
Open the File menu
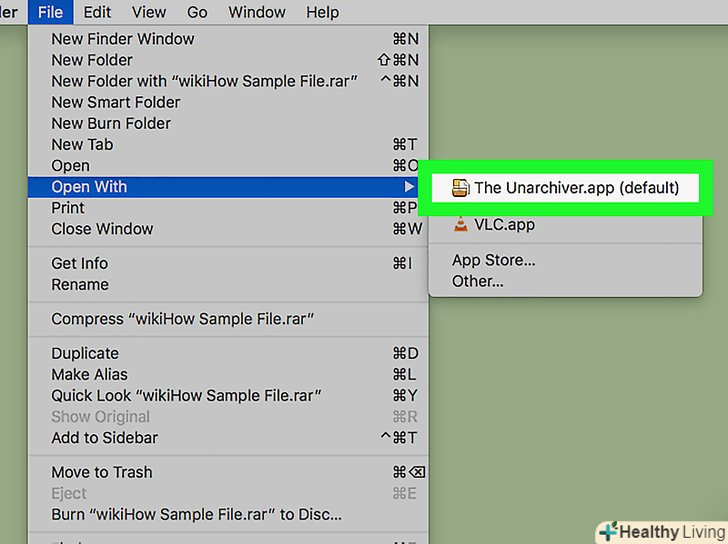(x=50, y=13)
